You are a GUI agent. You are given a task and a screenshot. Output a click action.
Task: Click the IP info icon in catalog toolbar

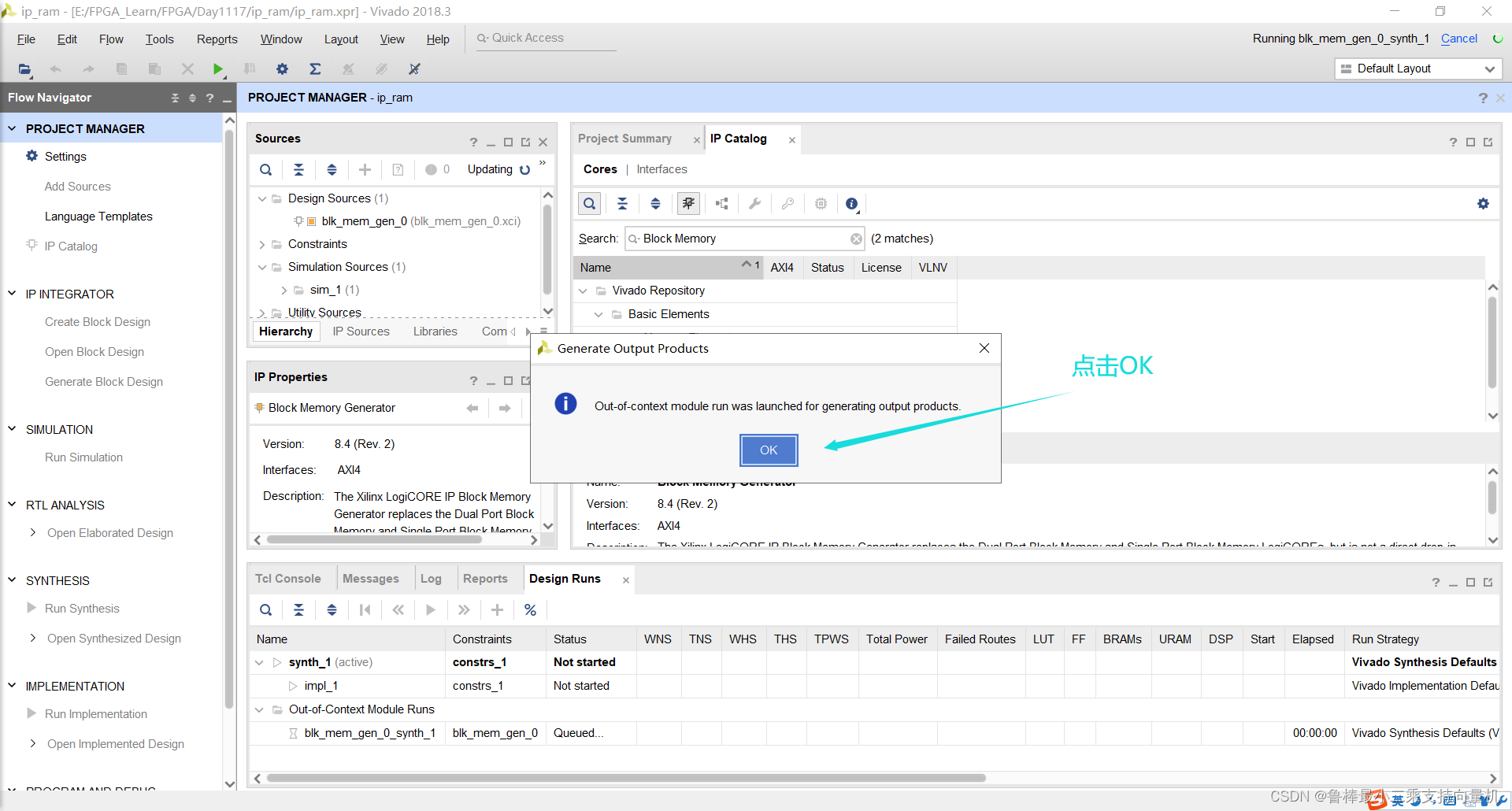(852, 204)
